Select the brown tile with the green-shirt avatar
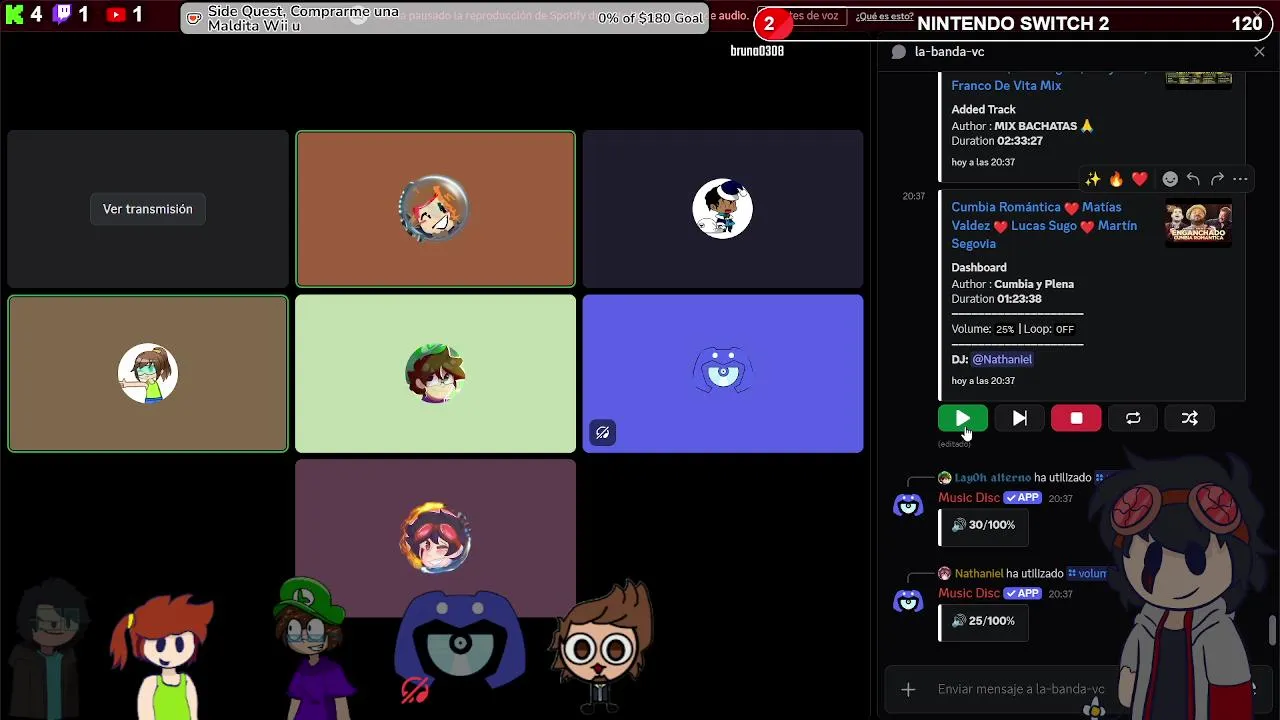1280x720 pixels. (x=148, y=373)
